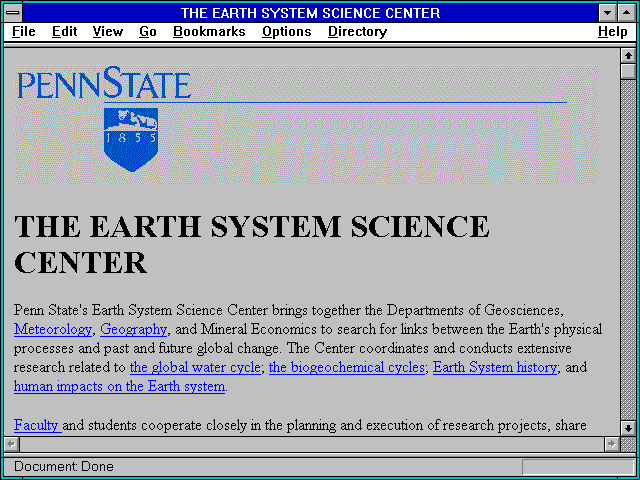The image size is (640, 480).
Task: Click the vertical scrollbar thumb
Action: click(629, 71)
